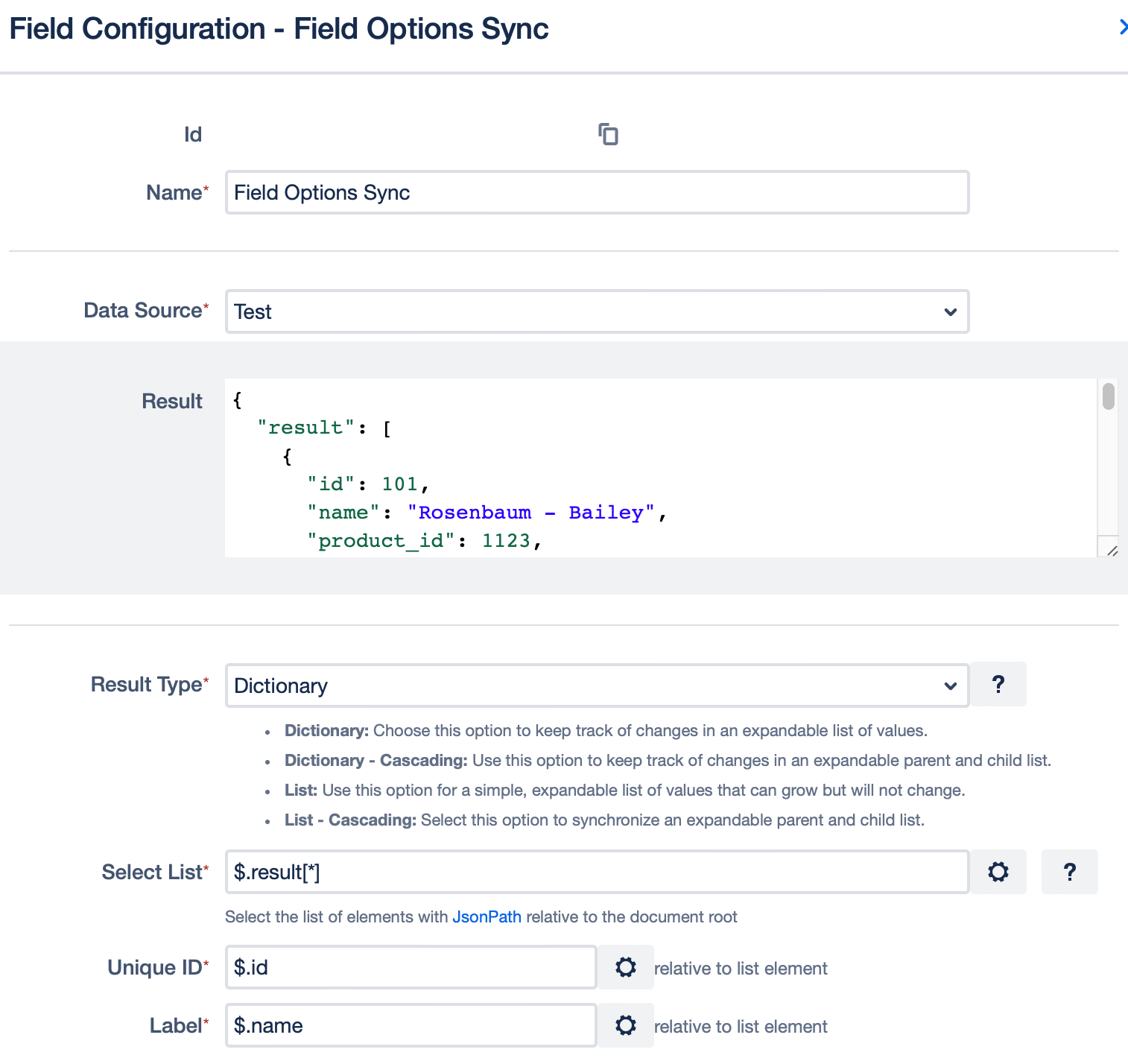Screen dimensions: 1128x1064
Task: Click the "product_id" key in Result
Action: (381, 541)
